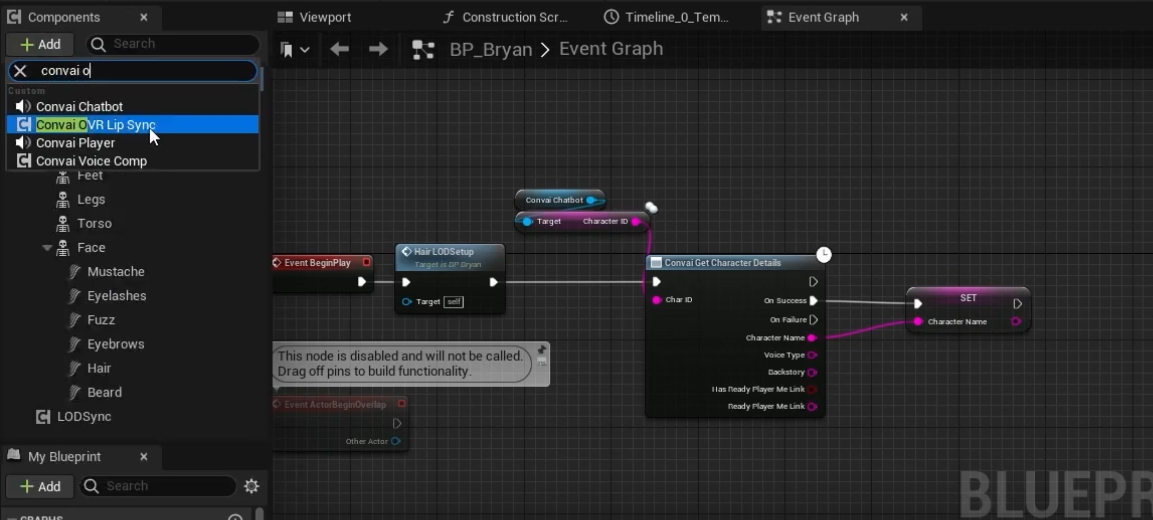Navigate back in graph history
Screen dimensions: 1153x520
(339, 49)
